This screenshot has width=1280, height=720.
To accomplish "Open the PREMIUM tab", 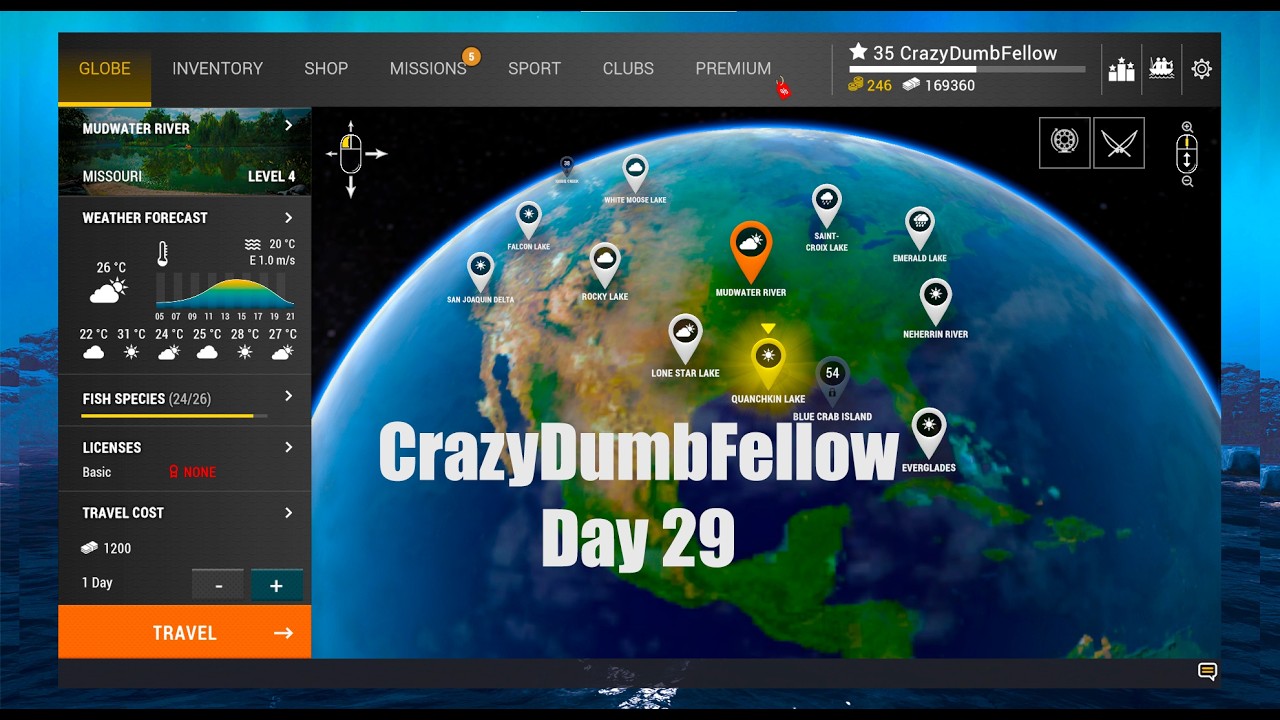I will [733, 69].
